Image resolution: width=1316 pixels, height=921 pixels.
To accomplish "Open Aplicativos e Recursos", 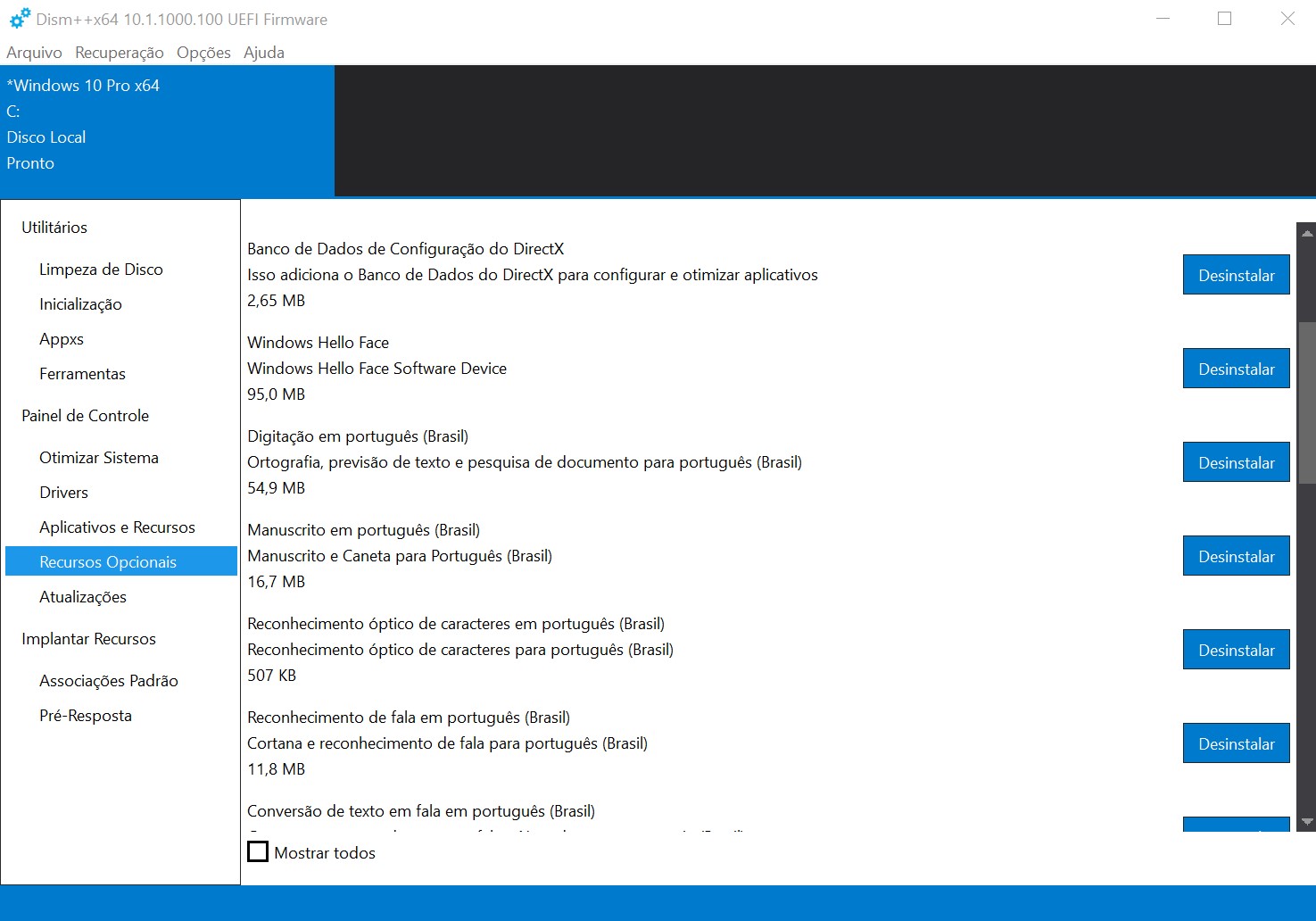I will click(117, 527).
